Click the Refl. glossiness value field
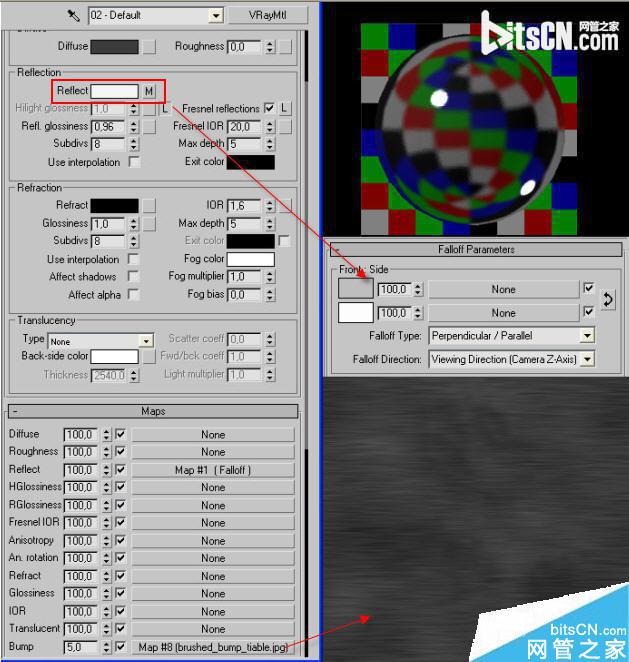629x662 pixels. tap(108, 127)
